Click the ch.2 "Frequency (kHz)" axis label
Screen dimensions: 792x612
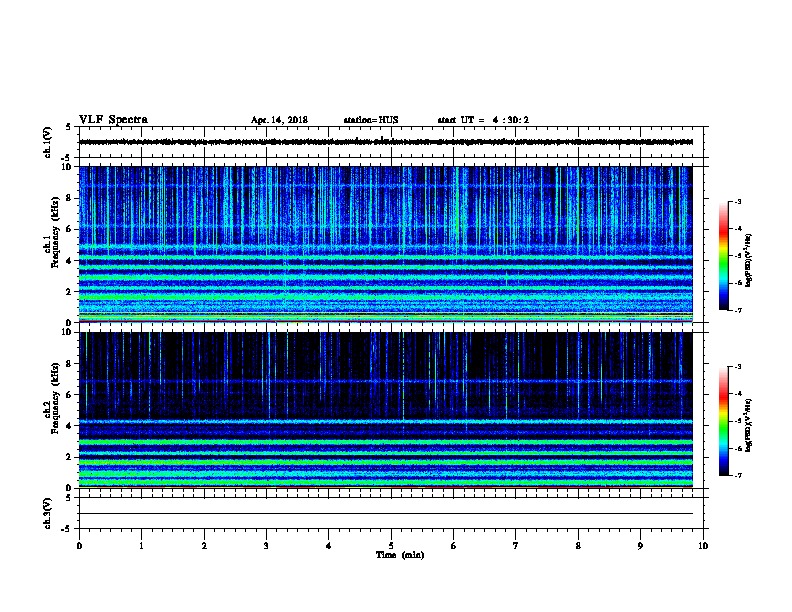pos(55,398)
